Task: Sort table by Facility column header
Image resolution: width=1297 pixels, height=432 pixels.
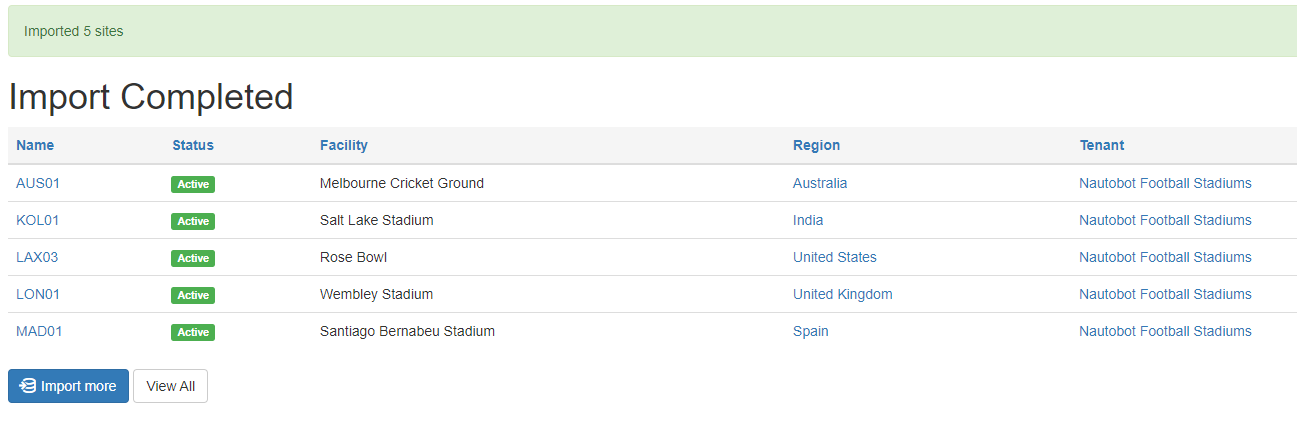Action: point(344,145)
